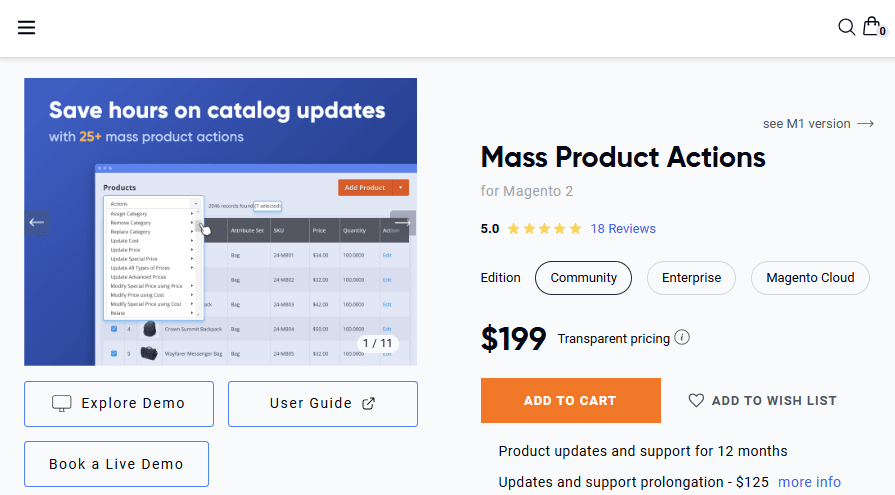The width and height of the screenshot is (895, 495).
Task: Advance to next slide in gallery
Action: (402, 222)
